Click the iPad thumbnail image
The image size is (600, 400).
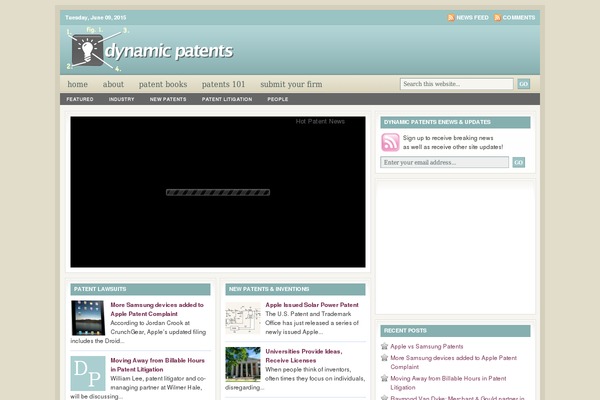tap(88, 318)
